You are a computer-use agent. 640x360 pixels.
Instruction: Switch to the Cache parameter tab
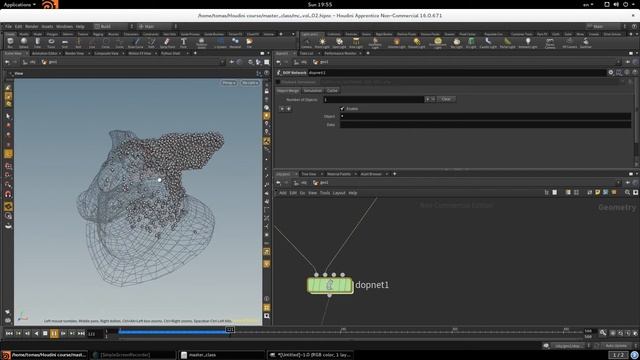[332, 91]
